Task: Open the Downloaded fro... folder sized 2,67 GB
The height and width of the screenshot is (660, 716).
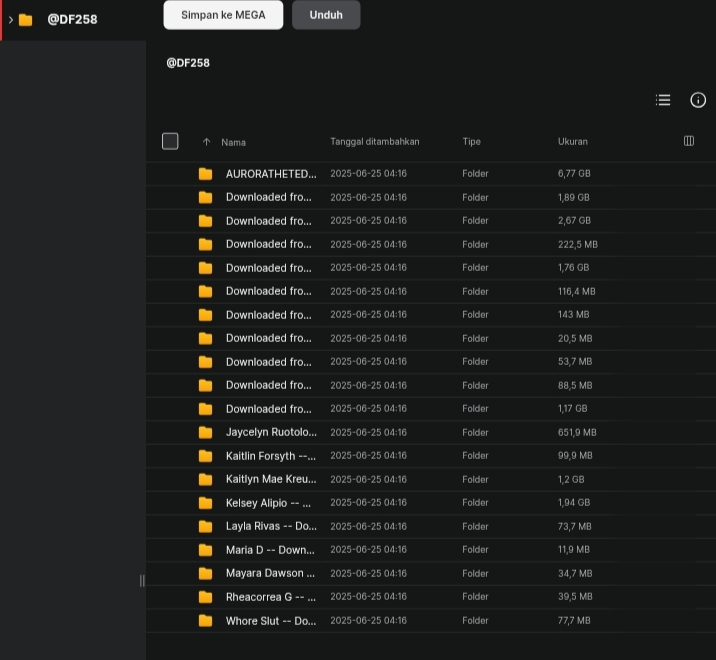Action: point(268,221)
